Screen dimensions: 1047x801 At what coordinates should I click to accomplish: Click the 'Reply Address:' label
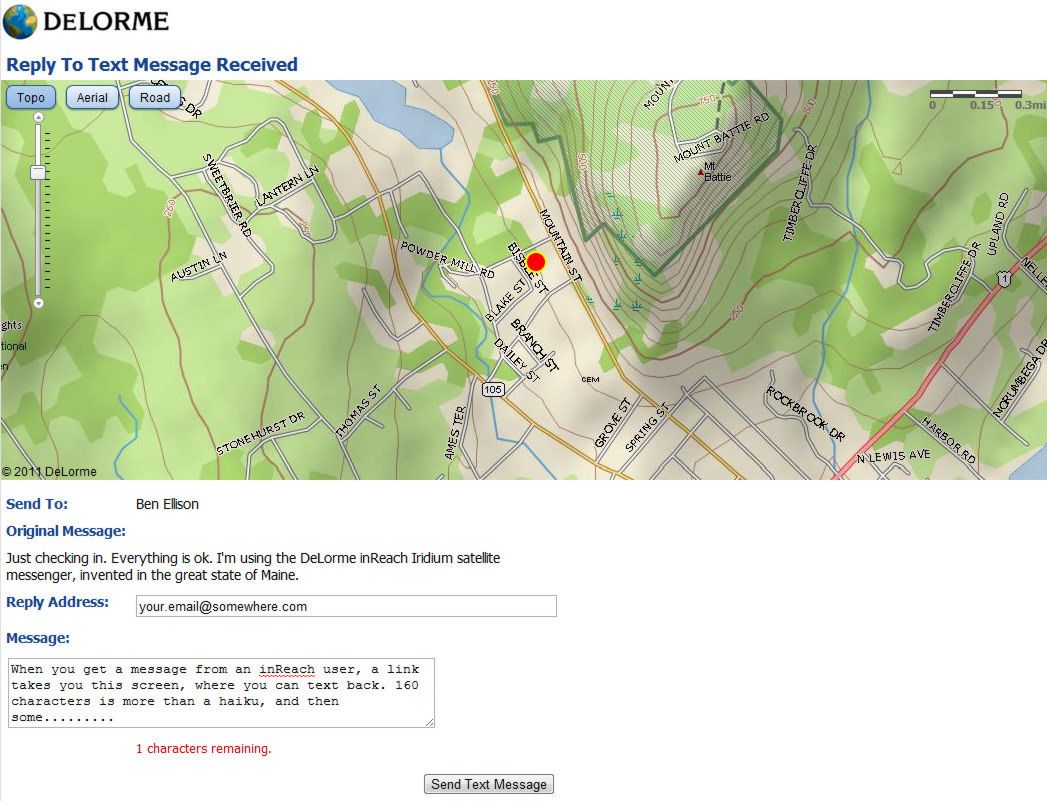pyautogui.click(x=57, y=602)
